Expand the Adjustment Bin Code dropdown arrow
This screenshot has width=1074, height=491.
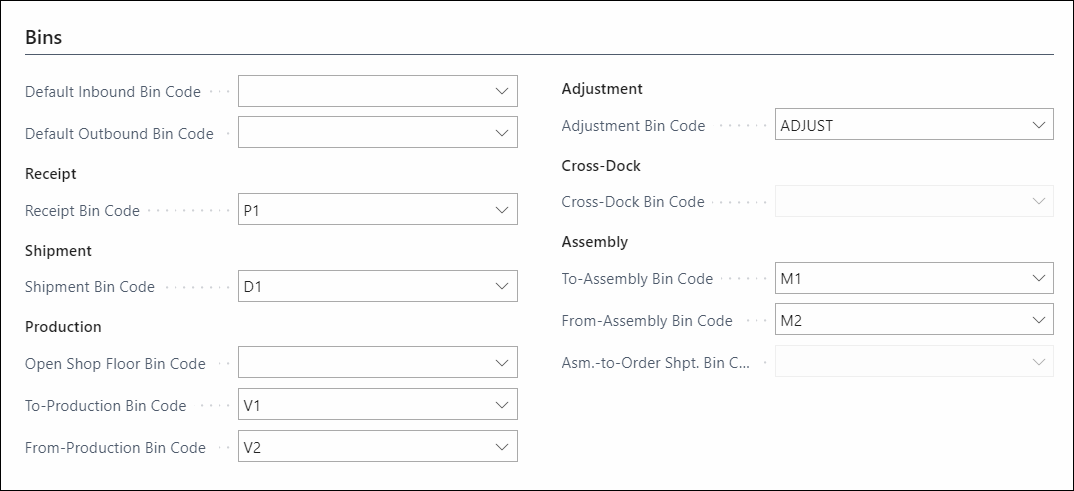point(1038,125)
